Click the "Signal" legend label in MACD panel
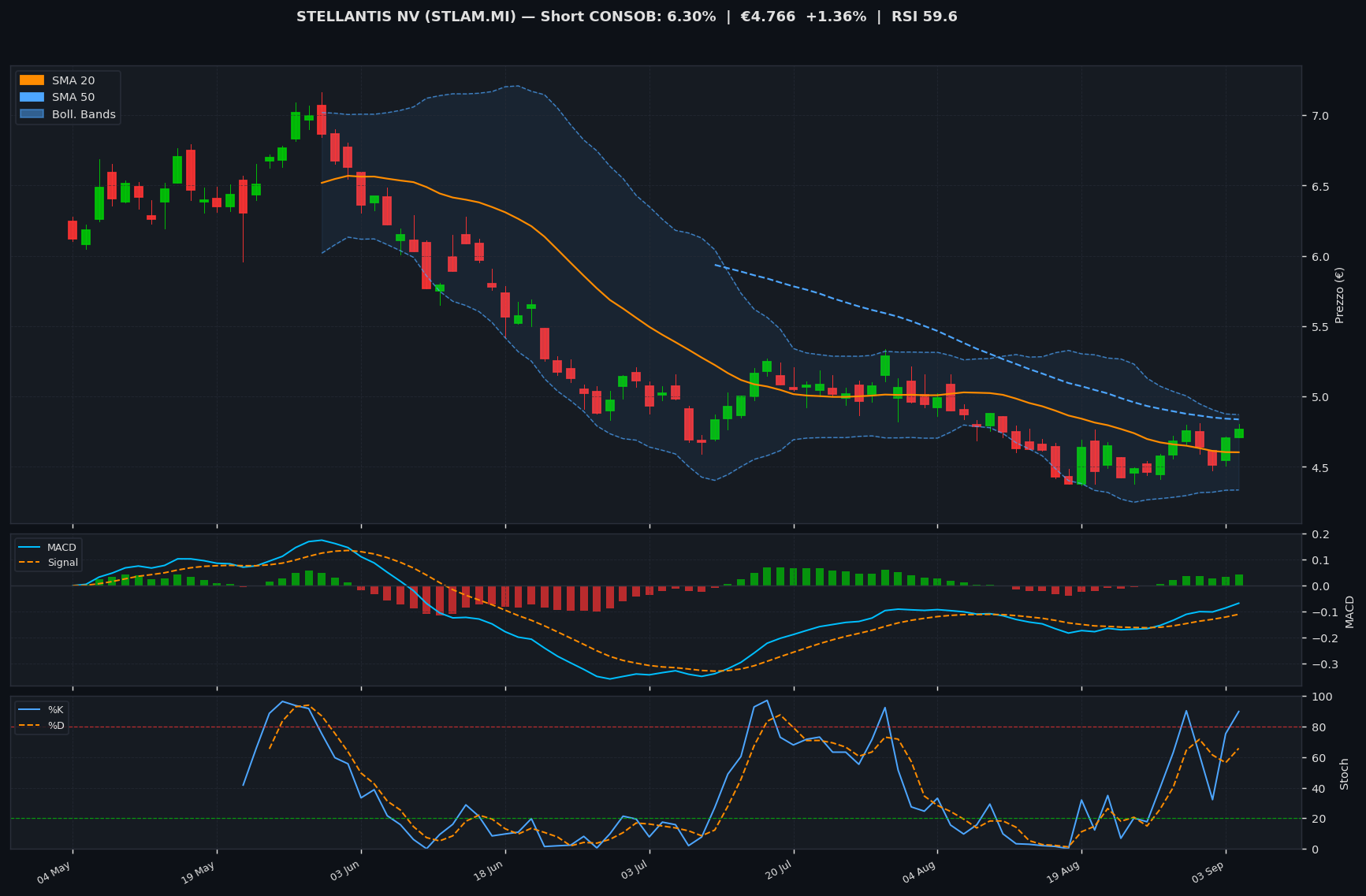Viewport: 1366px width, 896px height. point(62,563)
